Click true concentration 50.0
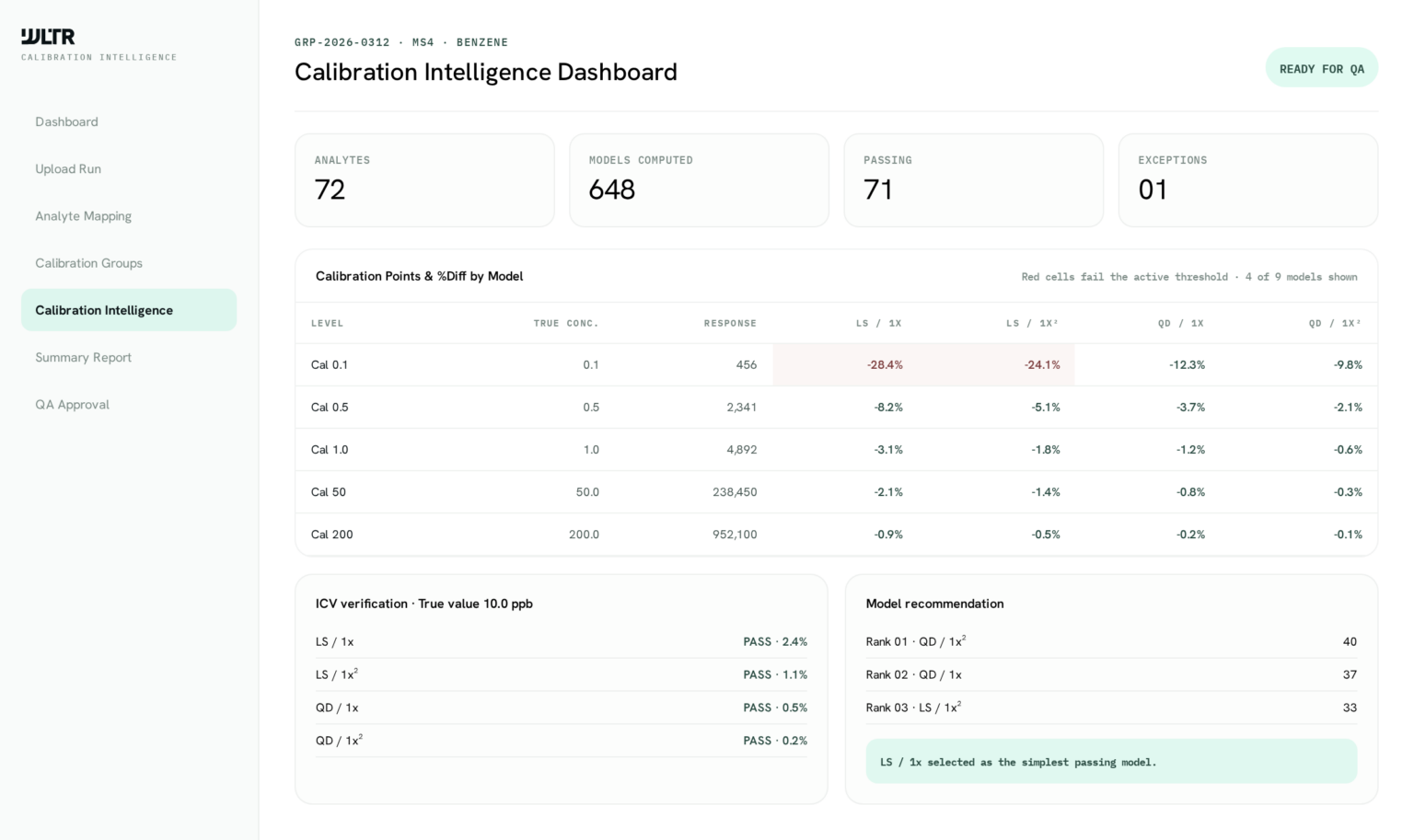 point(587,491)
